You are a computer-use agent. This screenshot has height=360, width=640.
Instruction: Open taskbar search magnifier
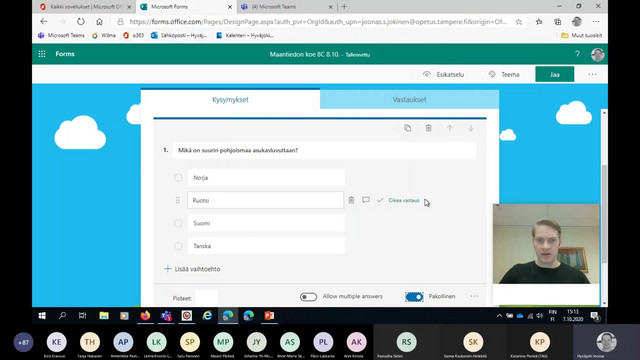click(x=62, y=316)
